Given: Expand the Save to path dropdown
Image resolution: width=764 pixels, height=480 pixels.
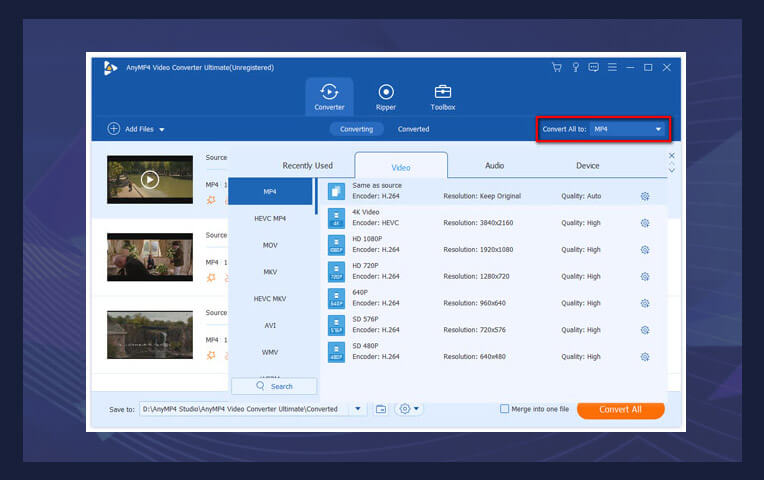Looking at the screenshot, I should (x=358, y=409).
